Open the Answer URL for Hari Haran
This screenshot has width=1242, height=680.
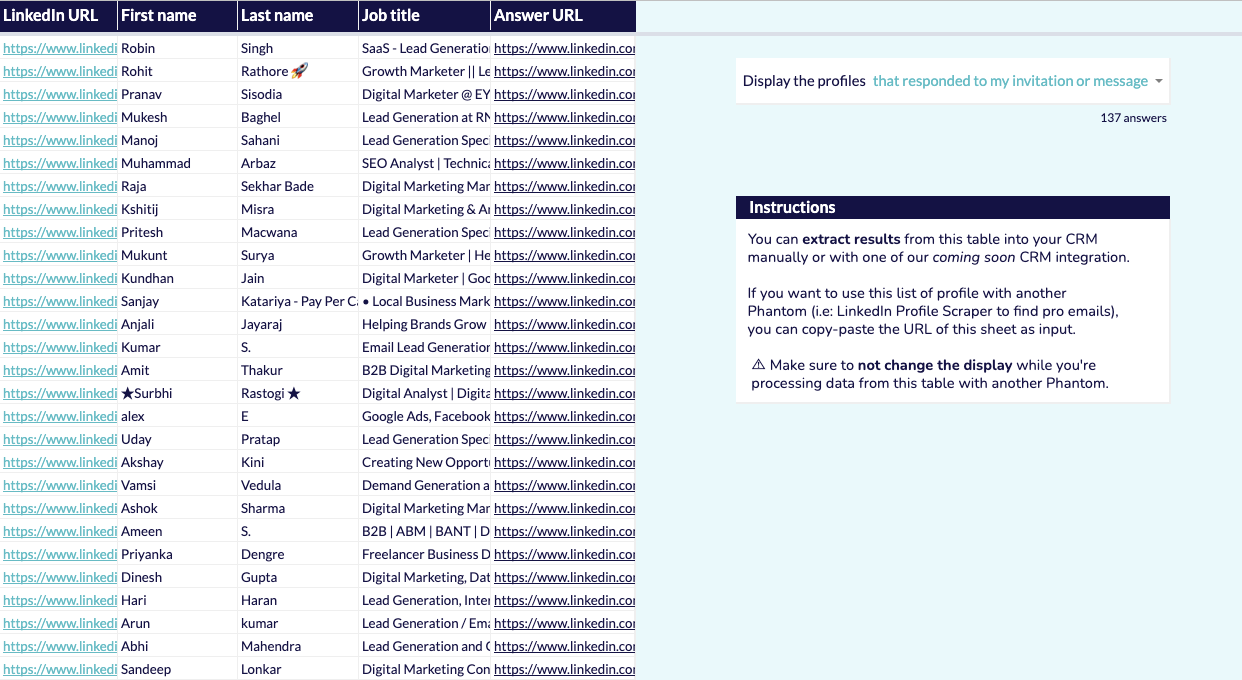pos(564,600)
